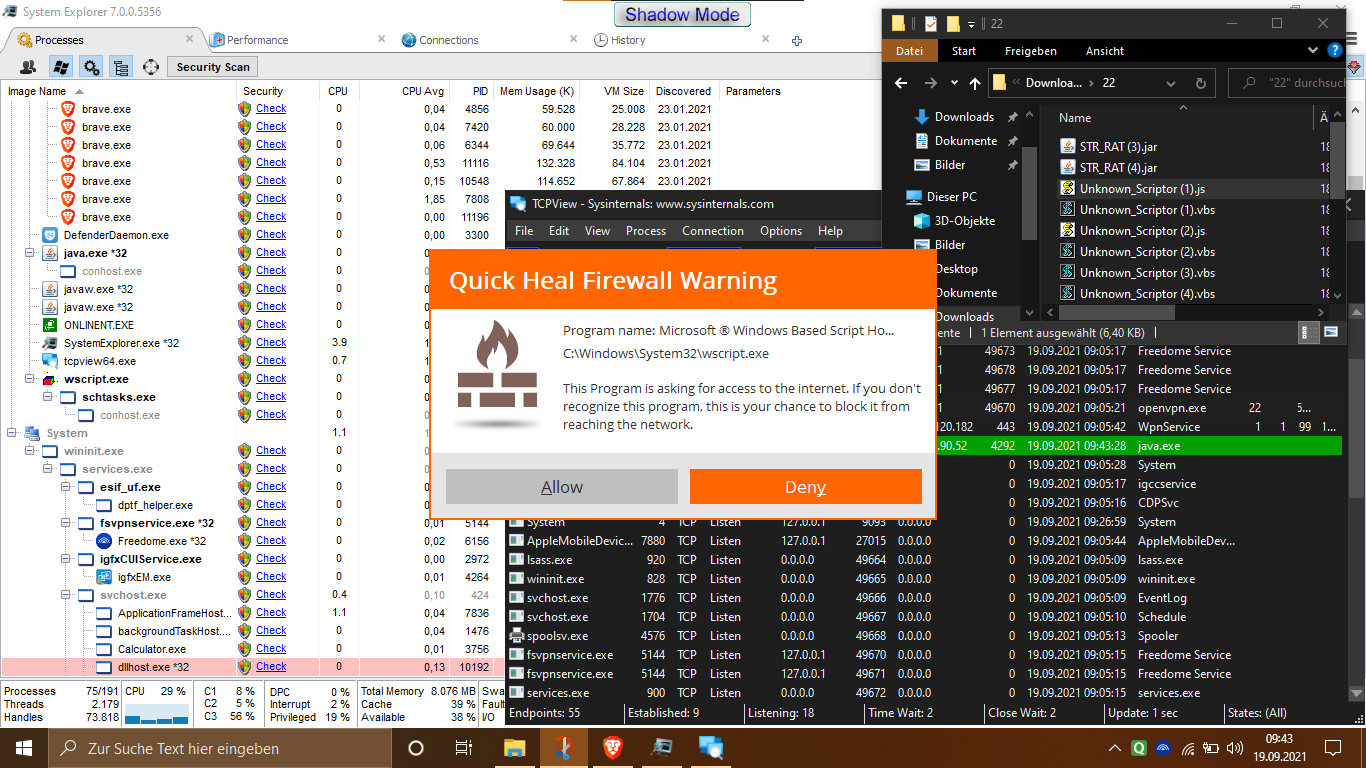Collapse the igfxCUIService.exe branch
This screenshot has width=1366, height=768.
coord(65,559)
